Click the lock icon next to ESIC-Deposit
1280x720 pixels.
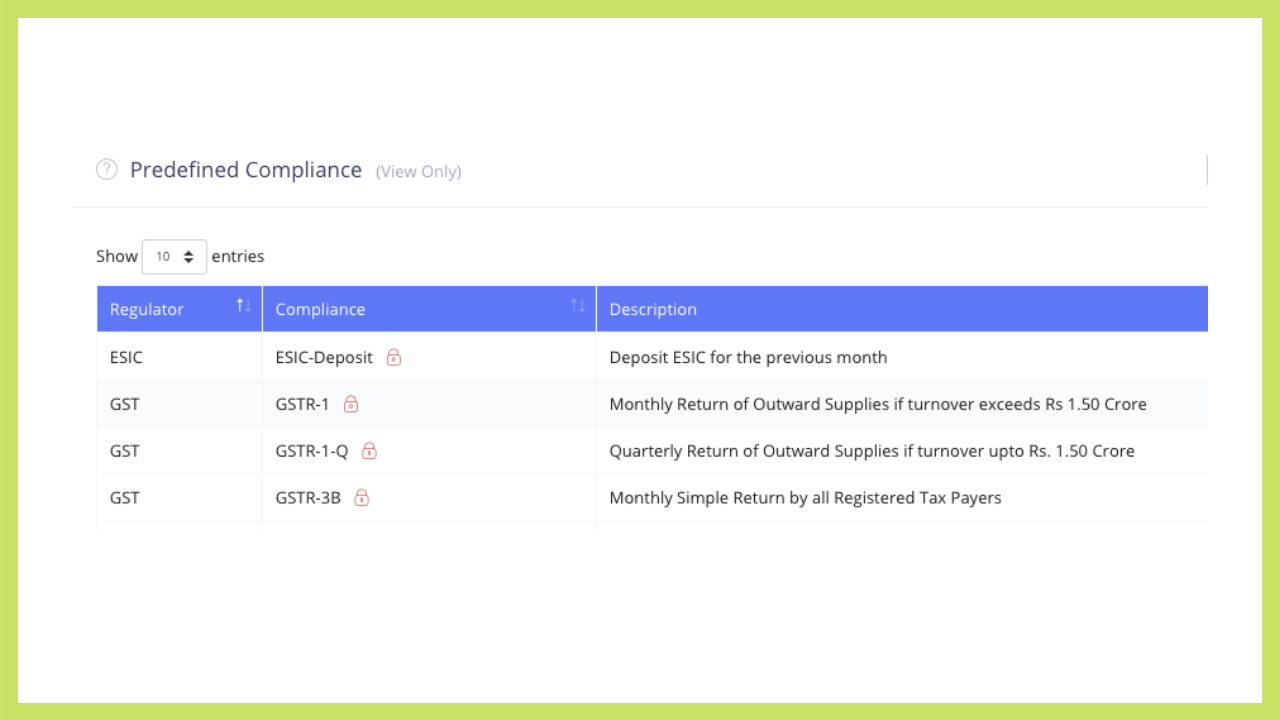[x=394, y=357]
